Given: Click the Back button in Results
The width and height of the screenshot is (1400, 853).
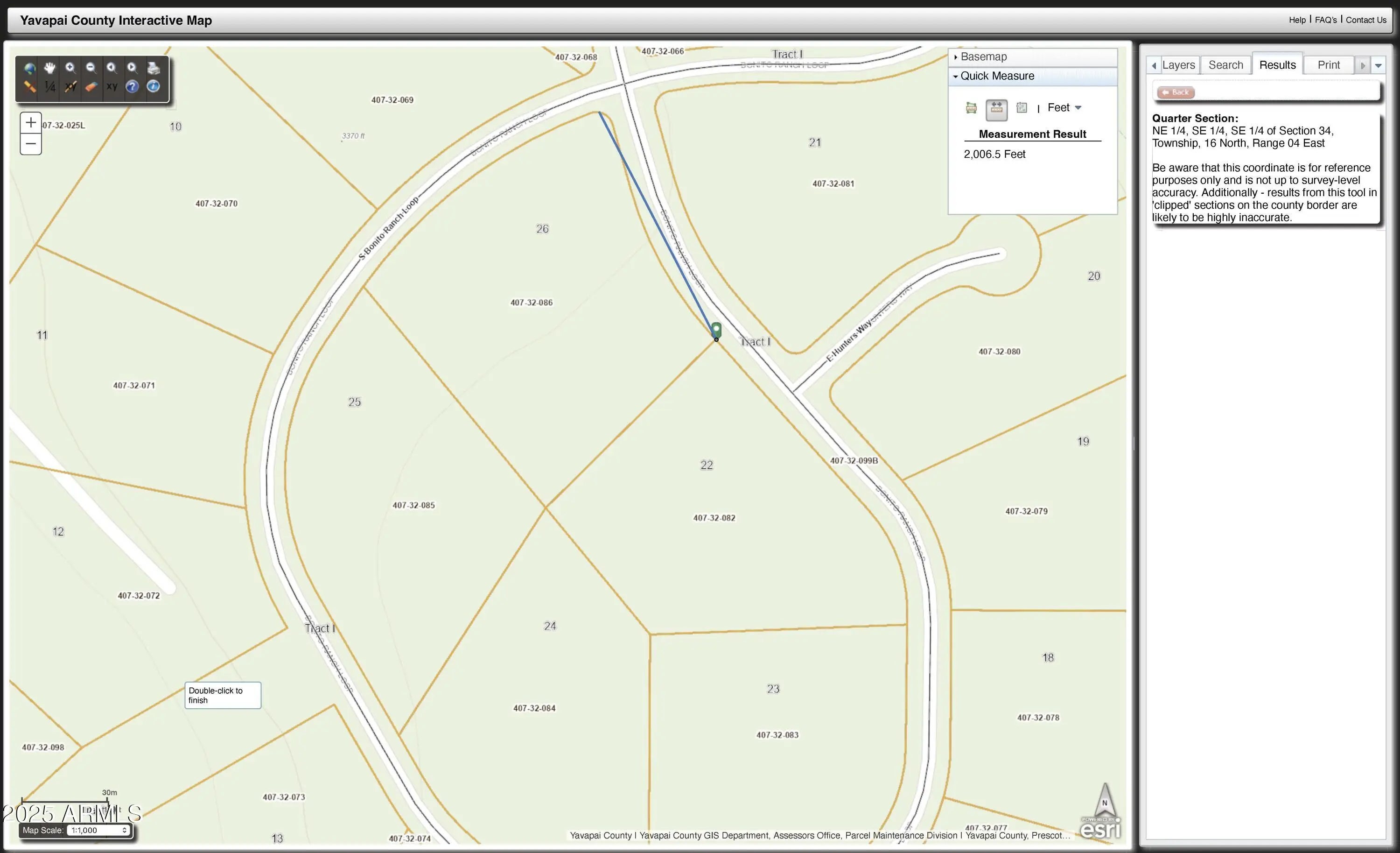Looking at the screenshot, I should [x=1176, y=92].
